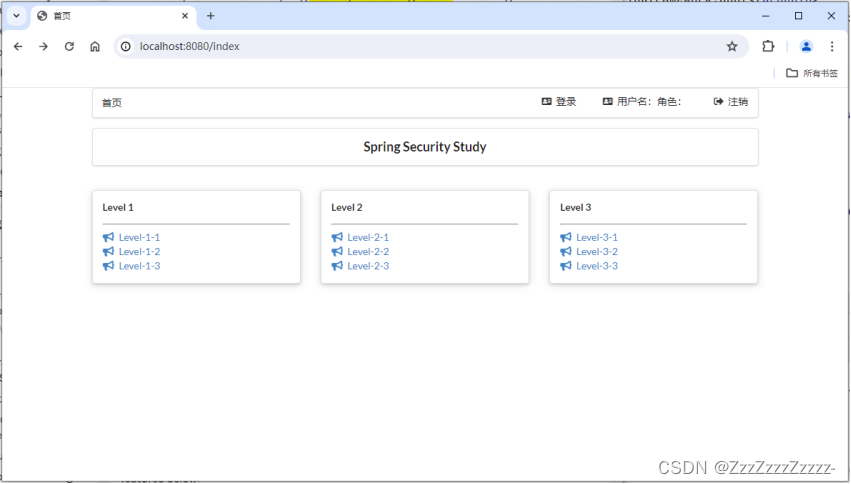
Task: Click the bullhorn icon next to Level-2-1
Action: [x=337, y=237]
